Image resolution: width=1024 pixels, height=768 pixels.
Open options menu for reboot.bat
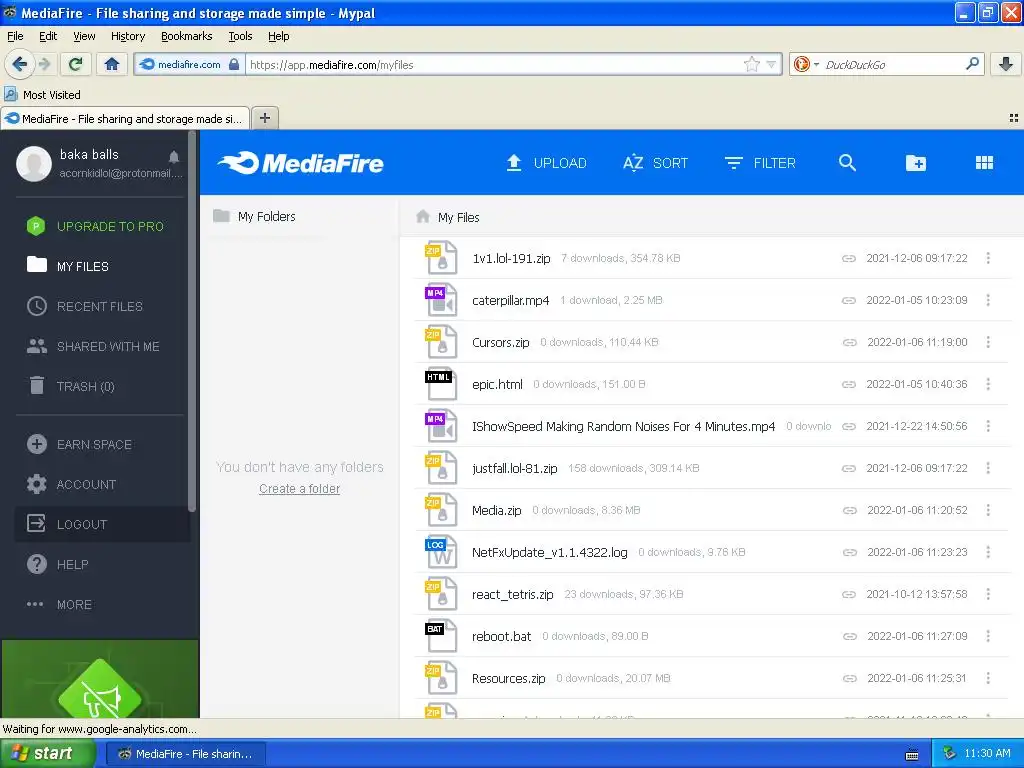(988, 636)
